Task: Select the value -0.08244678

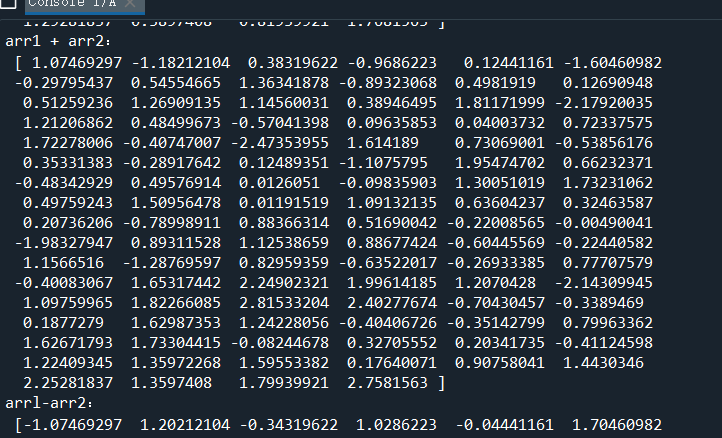Action: click(279, 343)
